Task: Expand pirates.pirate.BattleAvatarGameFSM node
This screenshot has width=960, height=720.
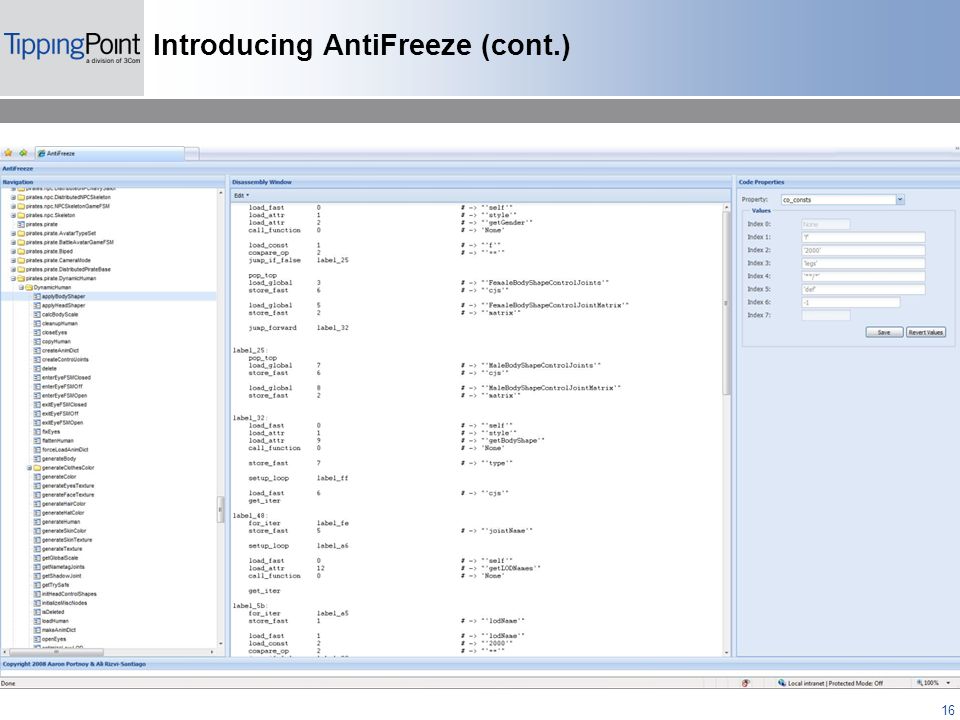Action: coord(13,243)
